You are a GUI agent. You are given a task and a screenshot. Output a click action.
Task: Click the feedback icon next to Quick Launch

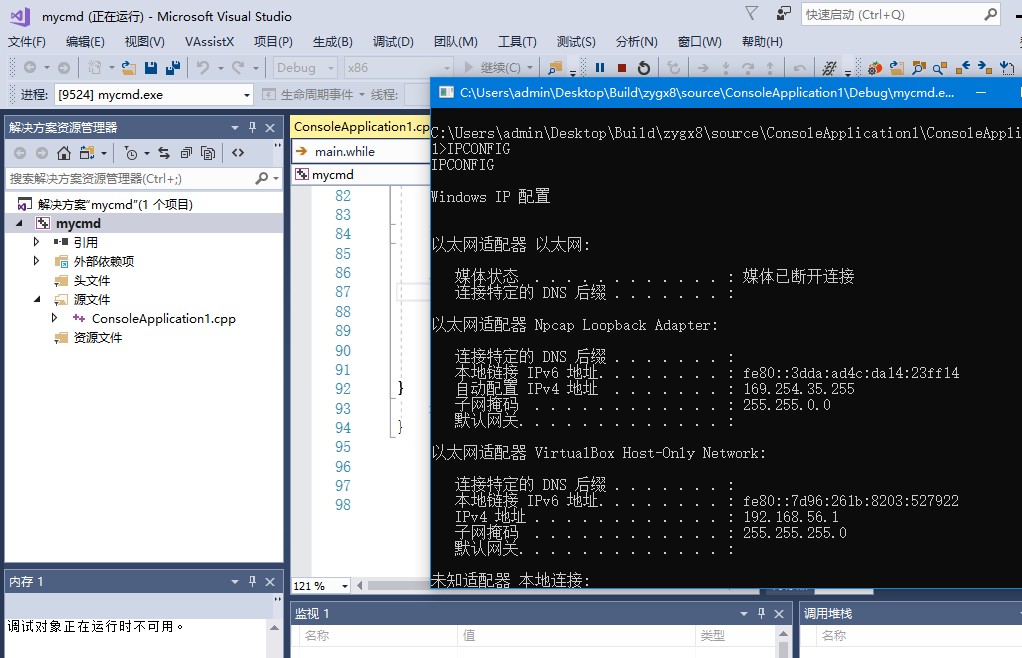[x=783, y=14]
